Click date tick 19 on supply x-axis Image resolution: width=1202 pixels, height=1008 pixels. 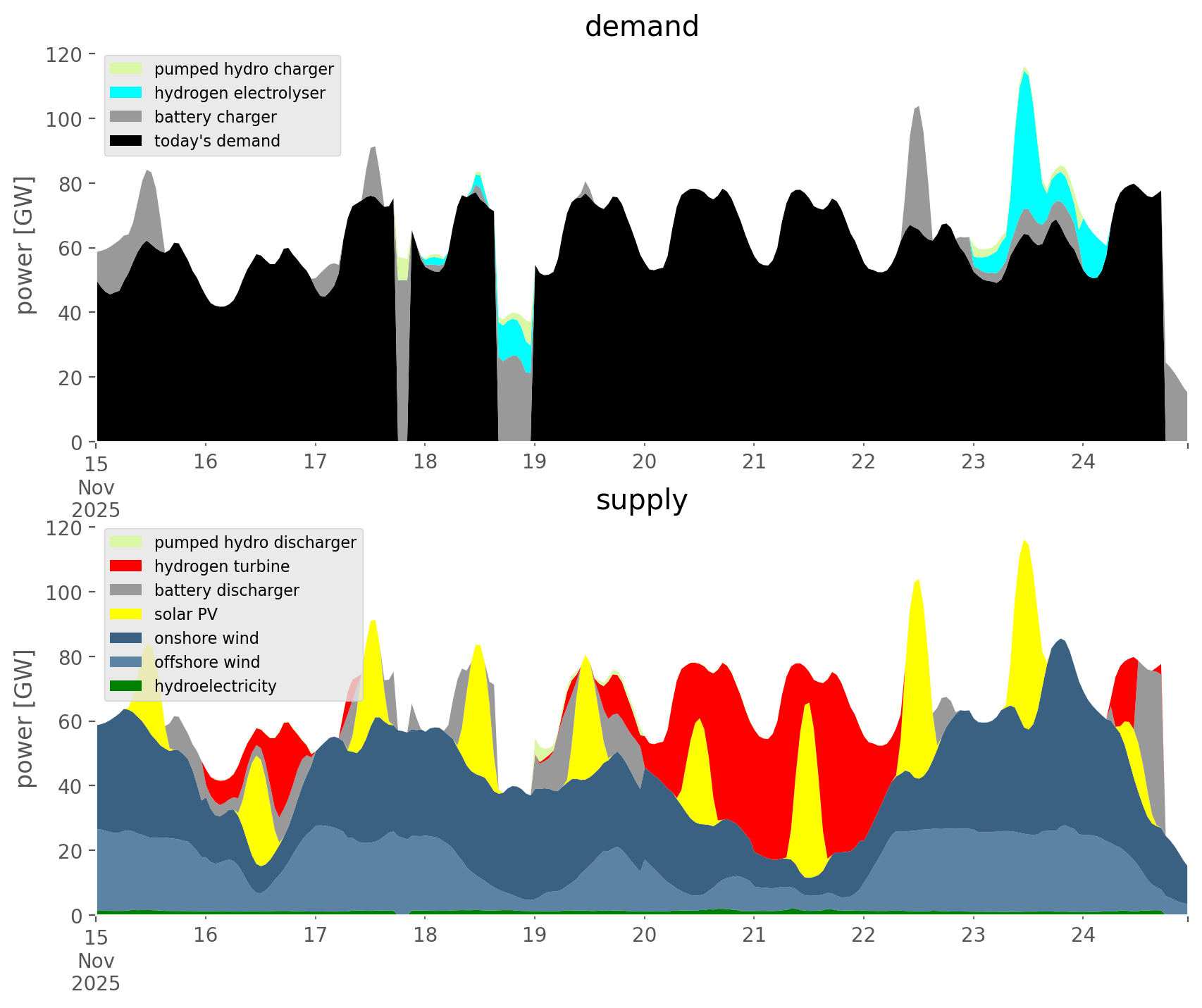(535, 935)
